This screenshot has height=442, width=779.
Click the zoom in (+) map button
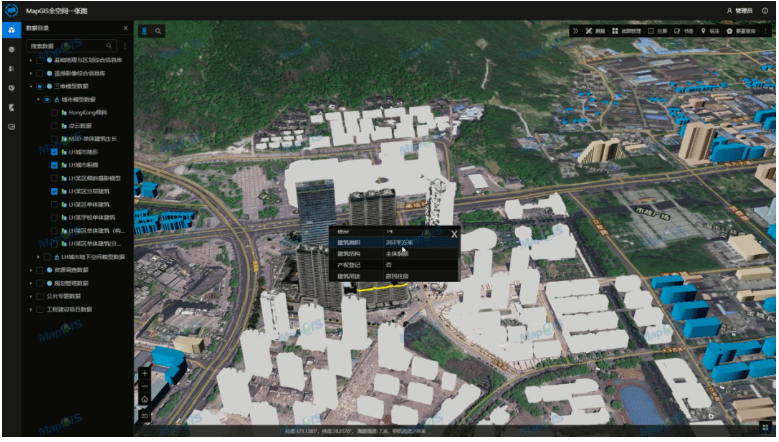click(x=145, y=373)
